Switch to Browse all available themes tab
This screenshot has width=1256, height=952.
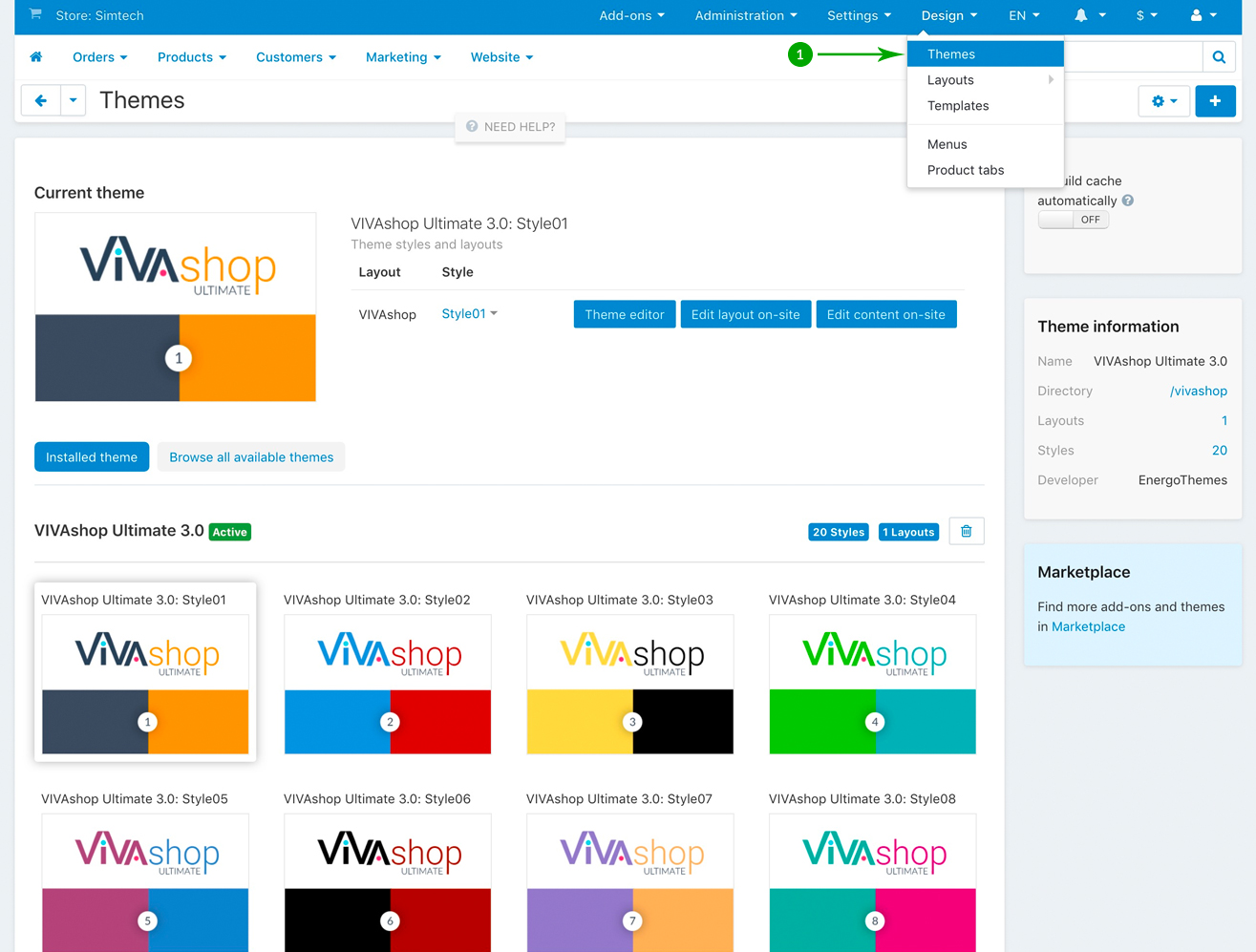(x=251, y=456)
